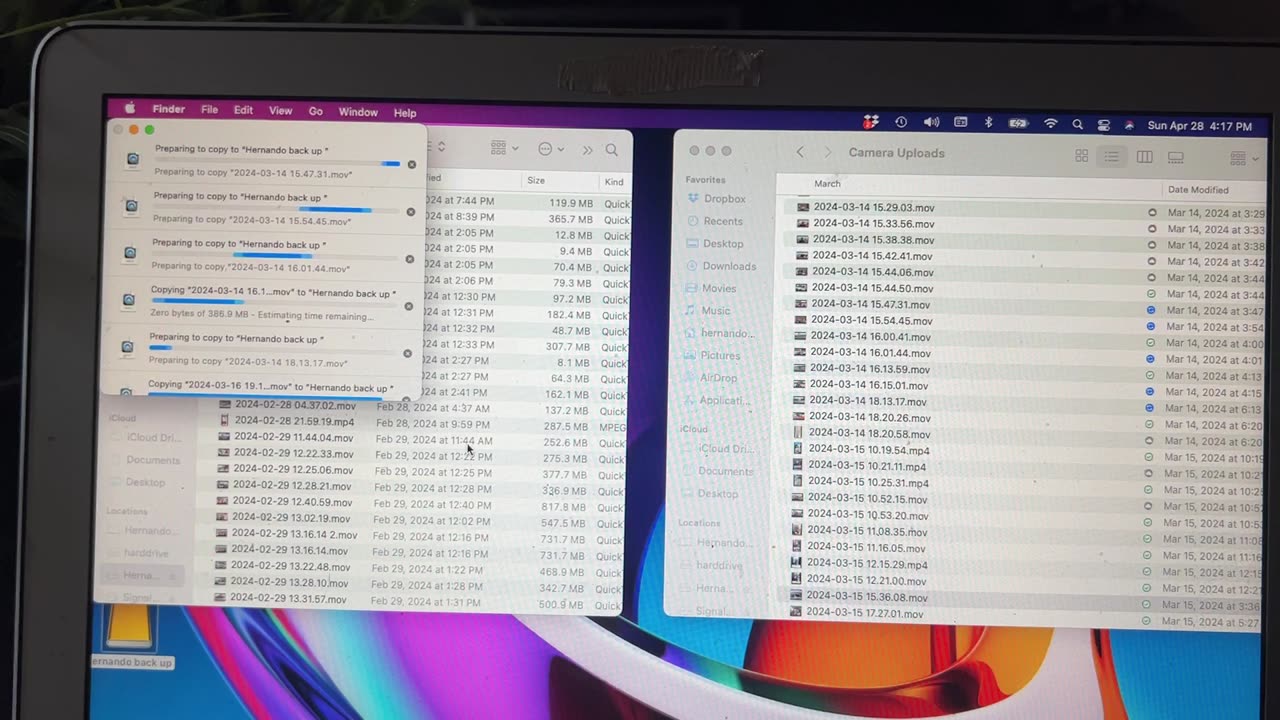Click sync status icon for 2024-03-14 15.47.31.mov
The width and height of the screenshot is (1280, 720).
tap(1151, 310)
